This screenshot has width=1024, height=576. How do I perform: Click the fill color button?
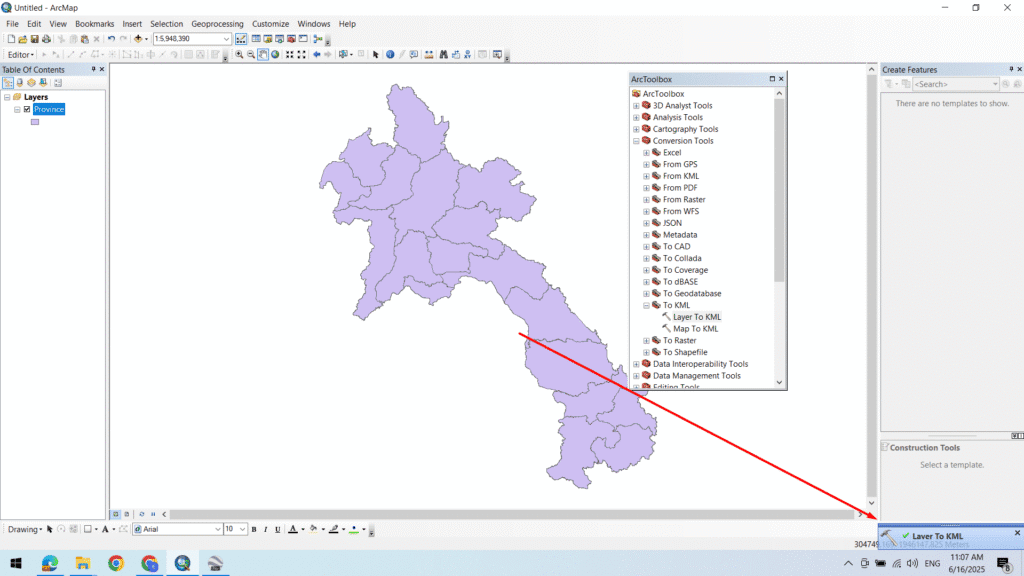coord(313,530)
